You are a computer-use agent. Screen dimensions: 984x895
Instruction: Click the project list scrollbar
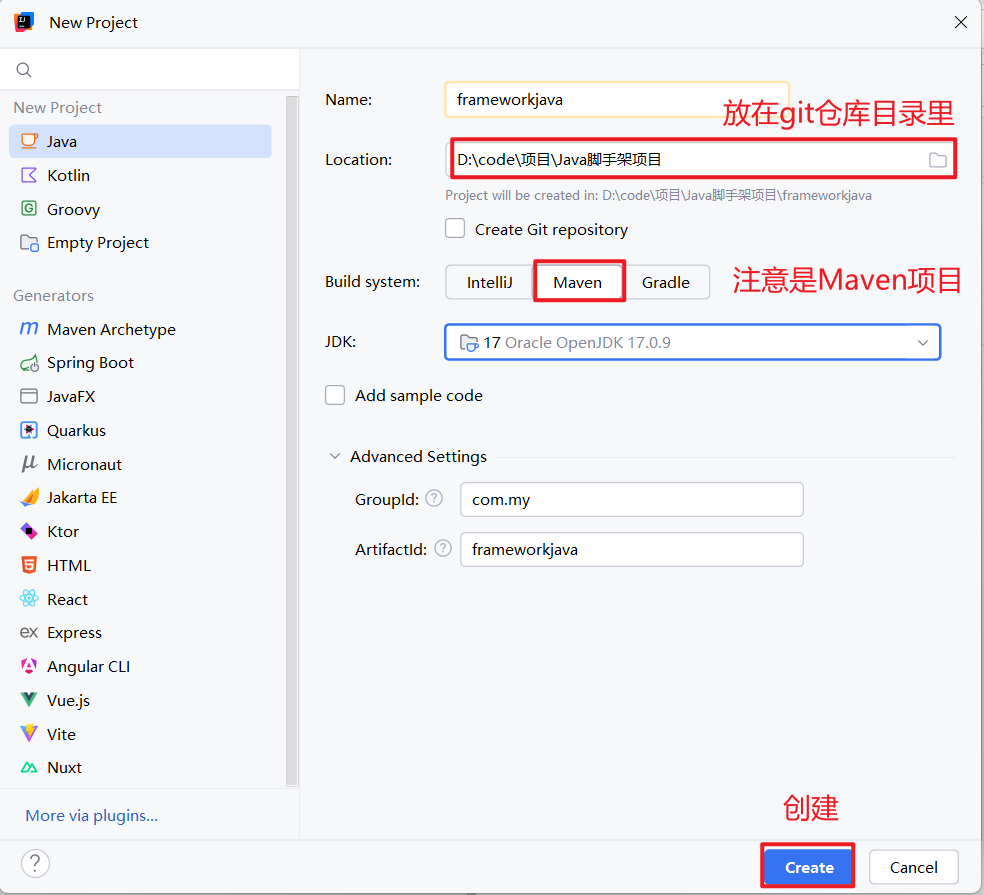click(x=292, y=441)
